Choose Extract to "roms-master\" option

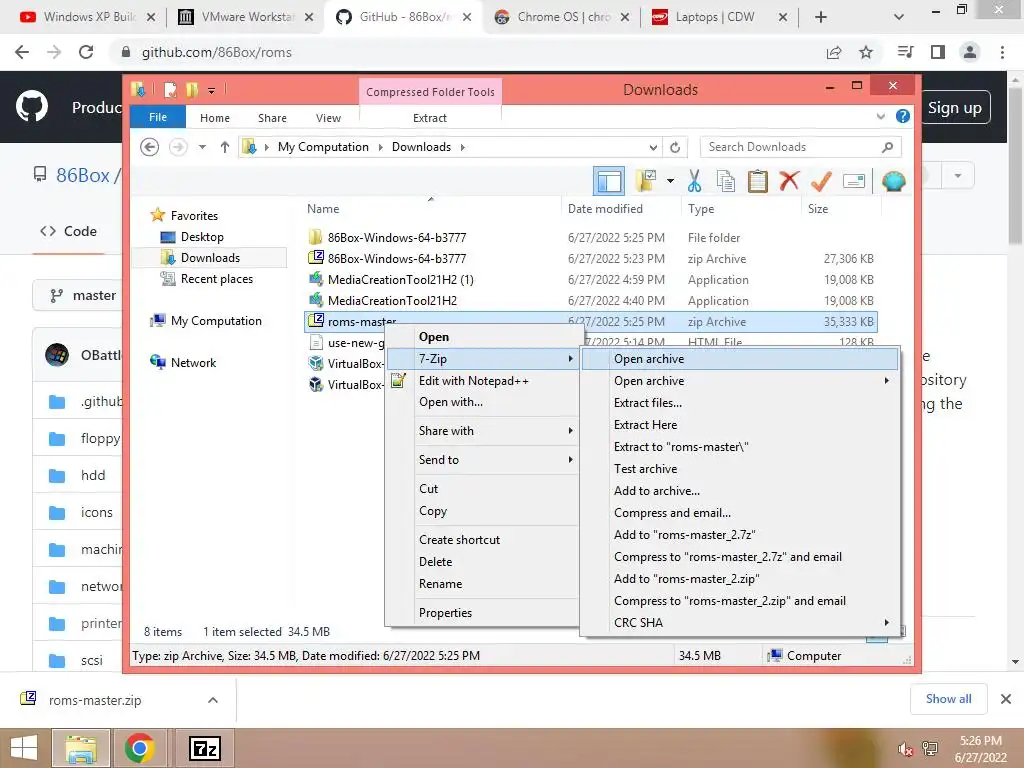coord(740,447)
